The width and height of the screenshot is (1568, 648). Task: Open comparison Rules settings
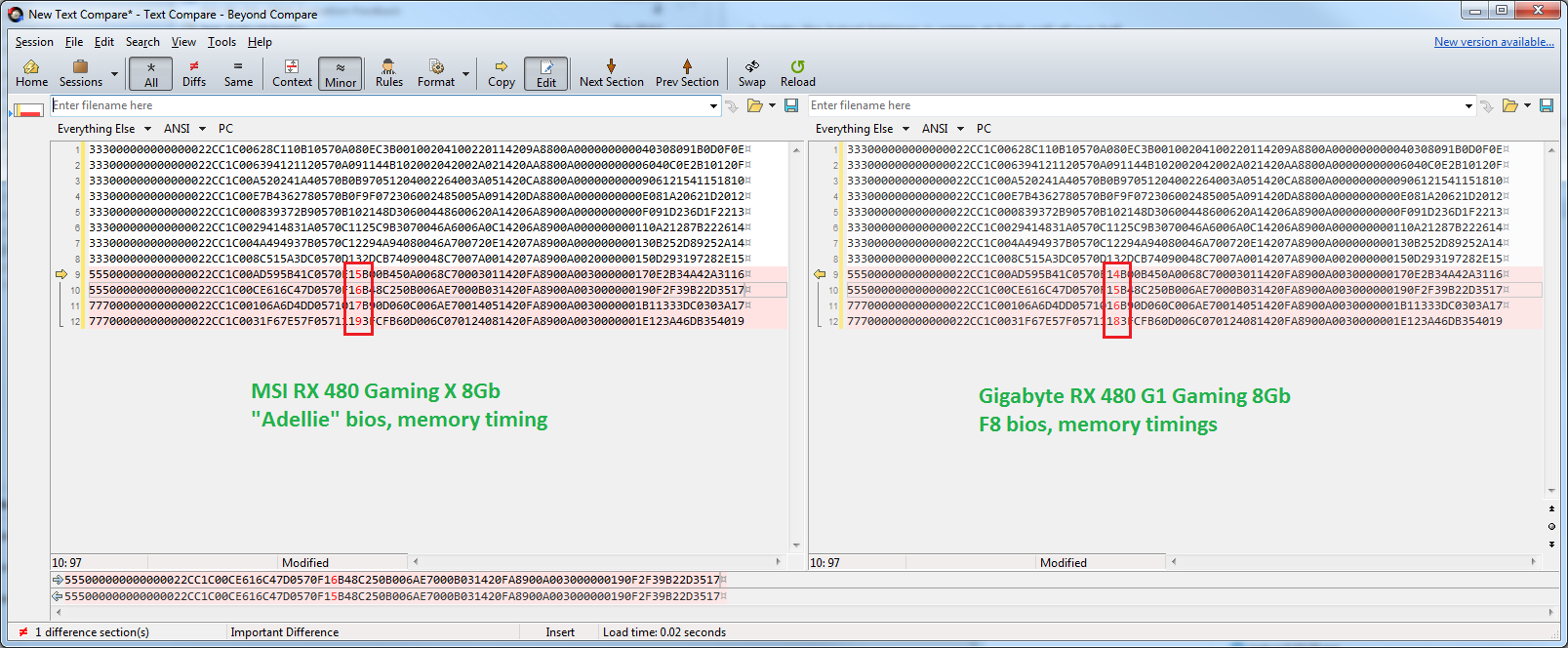[x=389, y=73]
